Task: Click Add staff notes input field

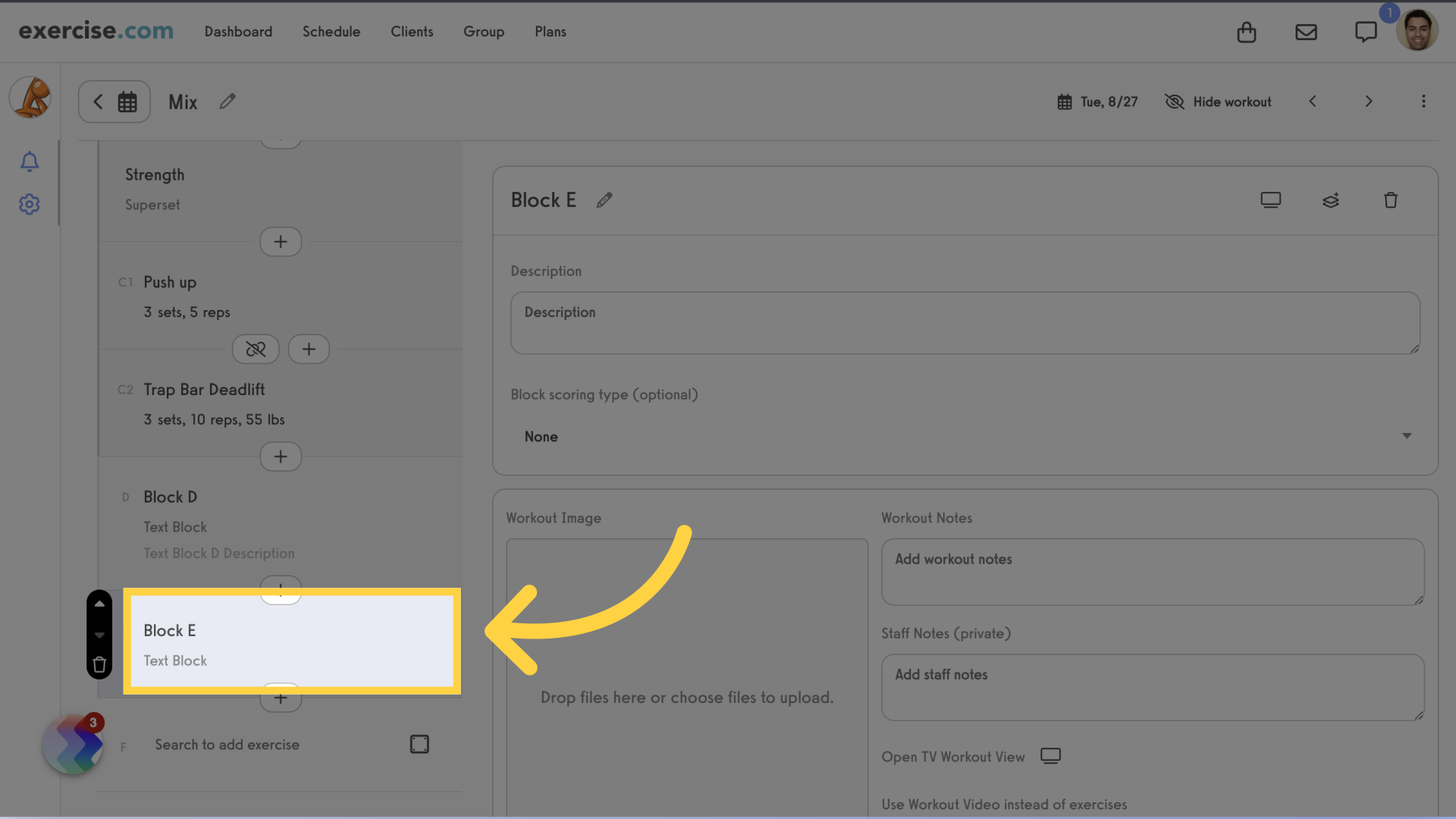Action: pos(1152,686)
